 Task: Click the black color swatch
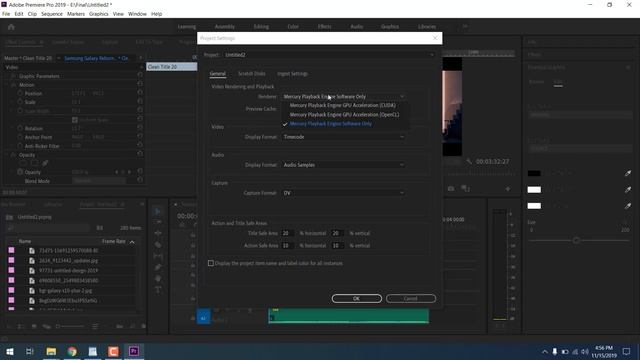click(534, 173)
